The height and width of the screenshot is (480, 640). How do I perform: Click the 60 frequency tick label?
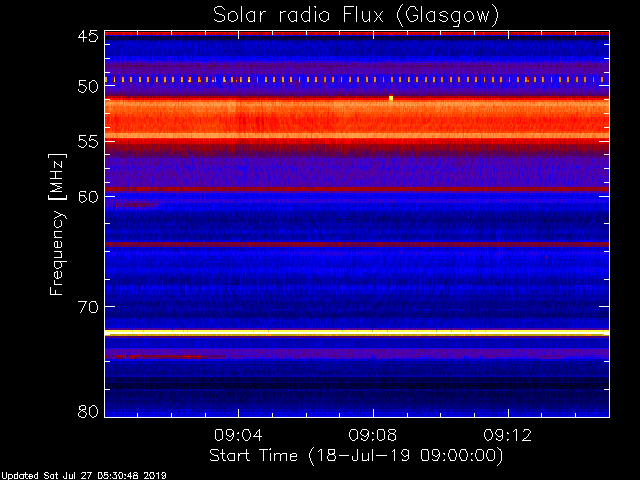88,197
